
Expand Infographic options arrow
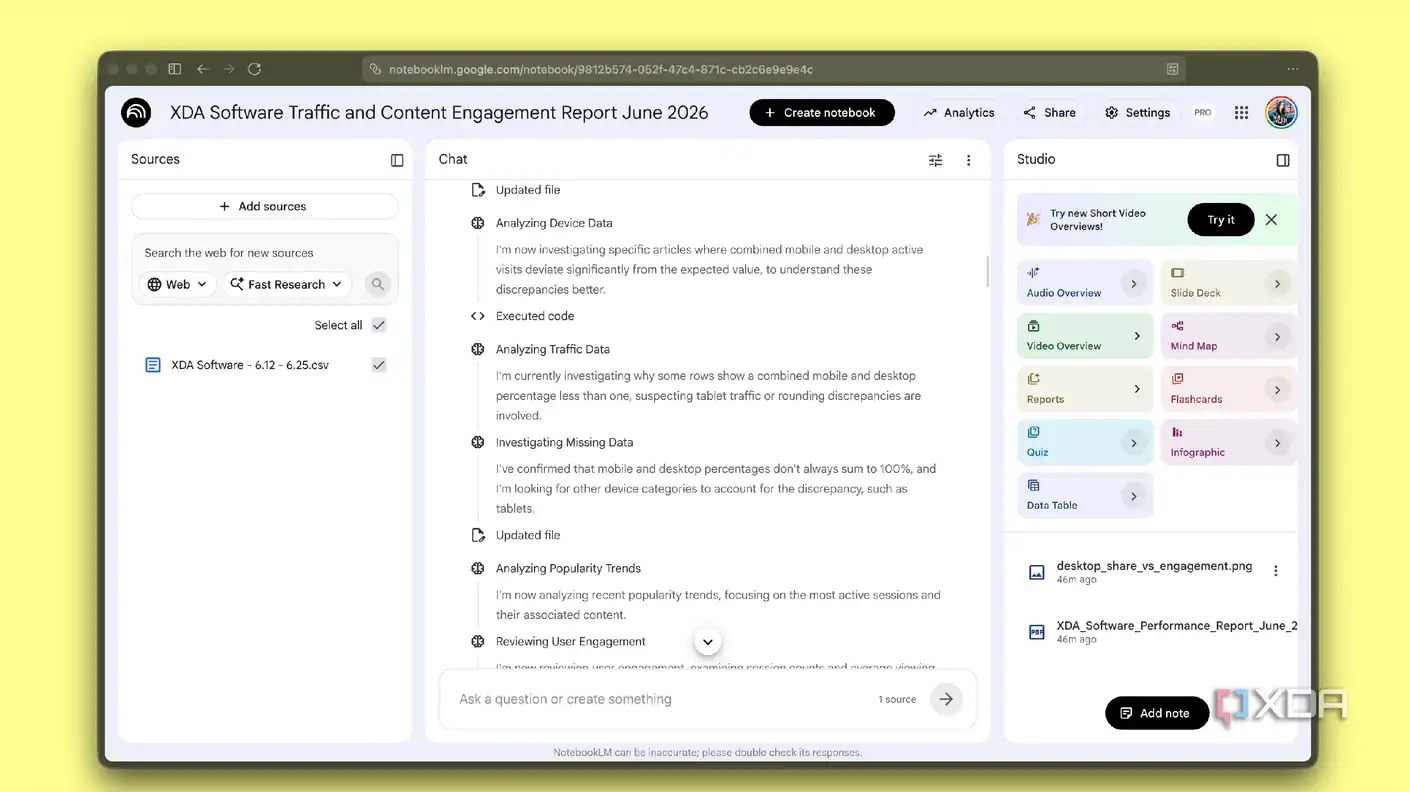pyautogui.click(x=1277, y=443)
